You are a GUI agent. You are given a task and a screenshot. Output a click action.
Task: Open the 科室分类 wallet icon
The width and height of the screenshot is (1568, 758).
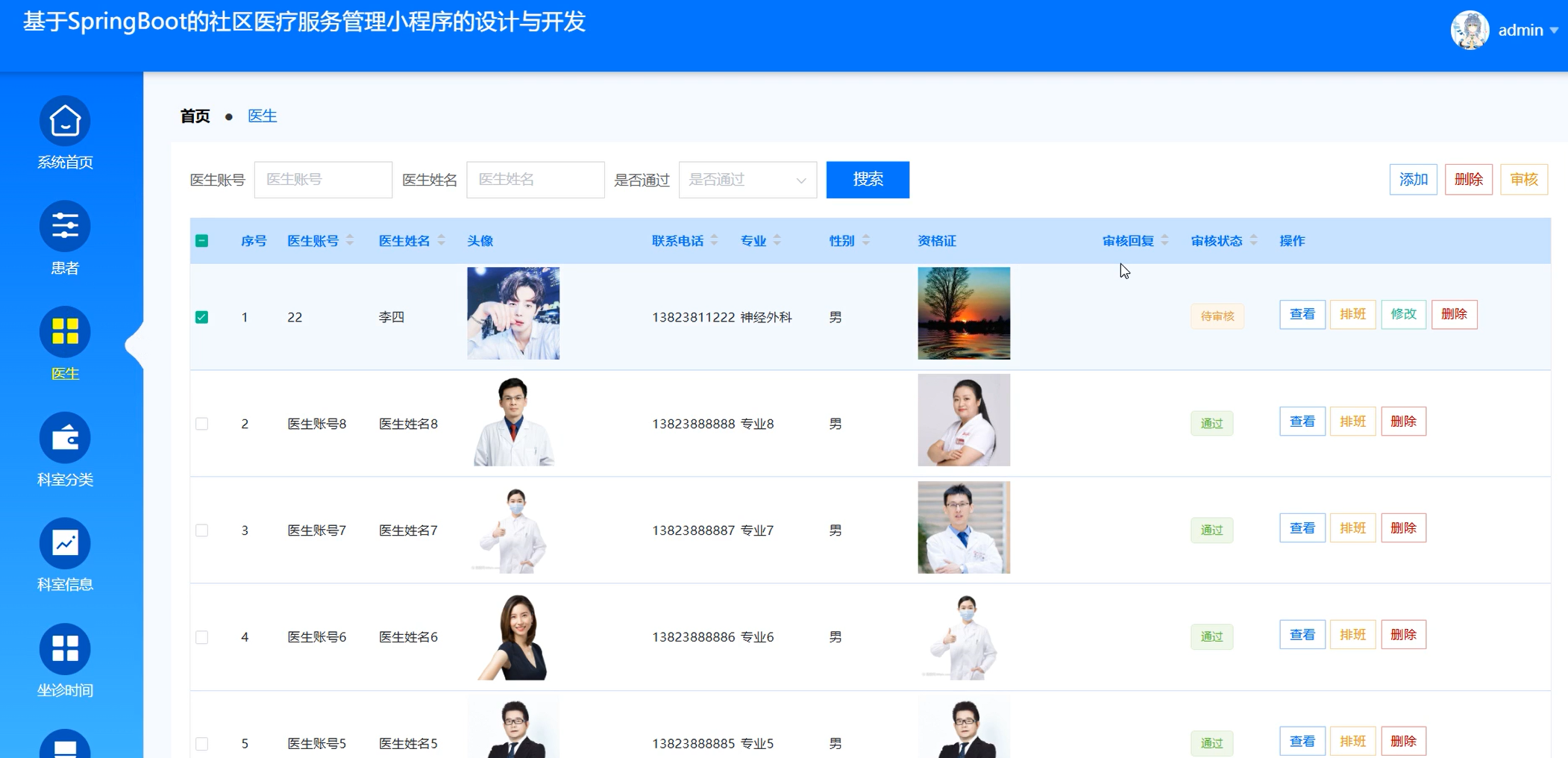coord(65,438)
